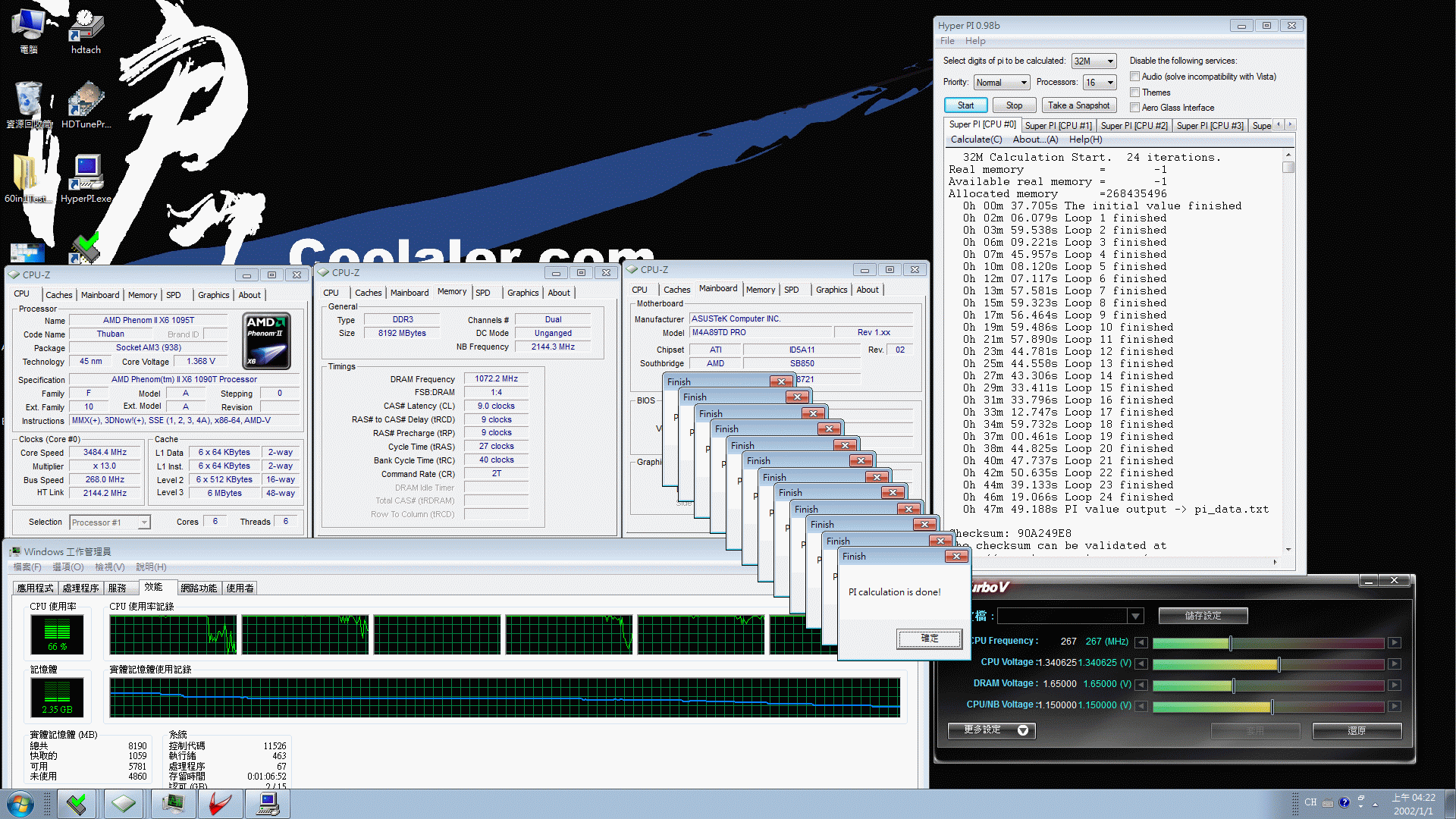Adjust the CPU Frequency slider handle
Viewport: 1456px width, 819px height.
[1230, 643]
